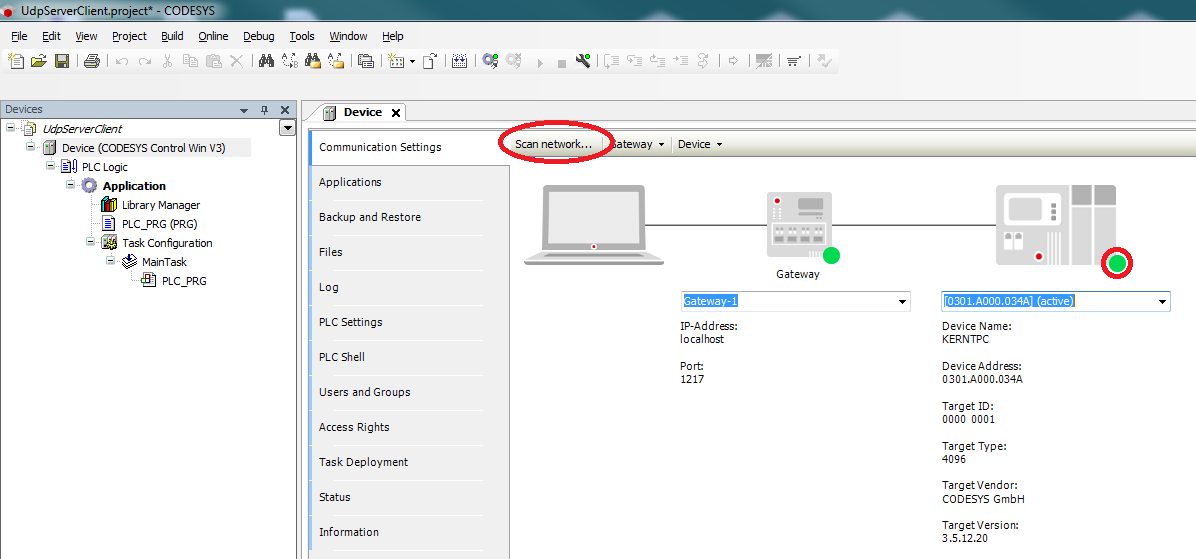Open the Device dropdown menu in toolbar

699,144
